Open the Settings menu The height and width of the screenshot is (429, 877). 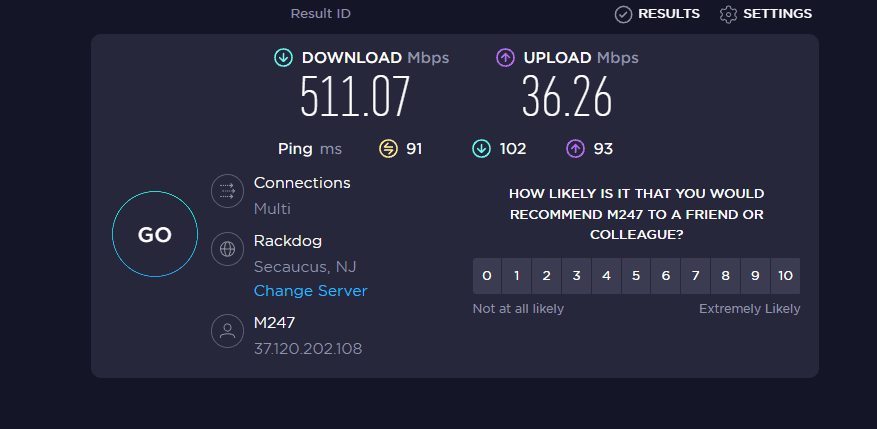click(765, 14)
